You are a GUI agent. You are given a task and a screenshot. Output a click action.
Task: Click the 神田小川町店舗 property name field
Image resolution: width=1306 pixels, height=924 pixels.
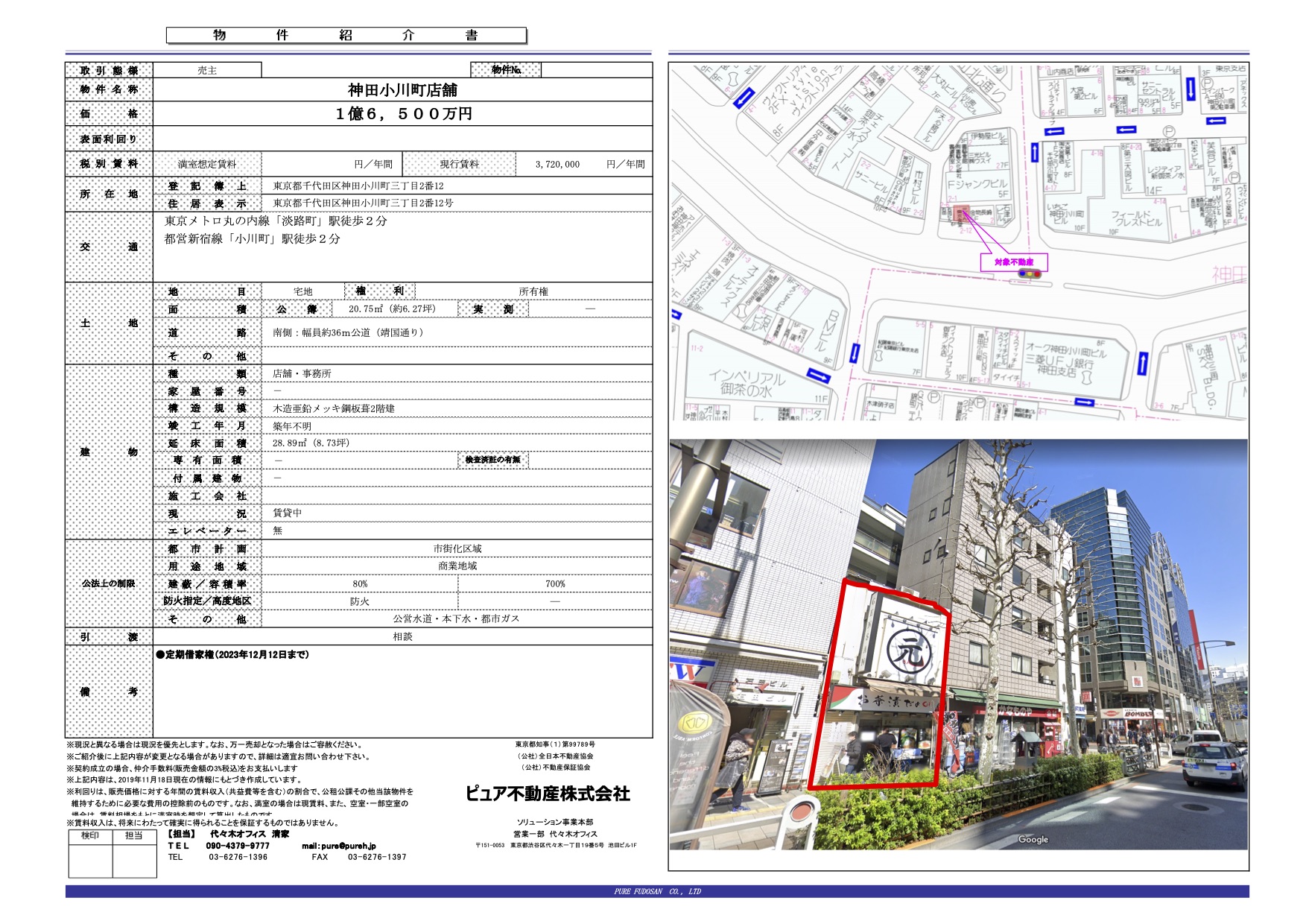[402, 90]
